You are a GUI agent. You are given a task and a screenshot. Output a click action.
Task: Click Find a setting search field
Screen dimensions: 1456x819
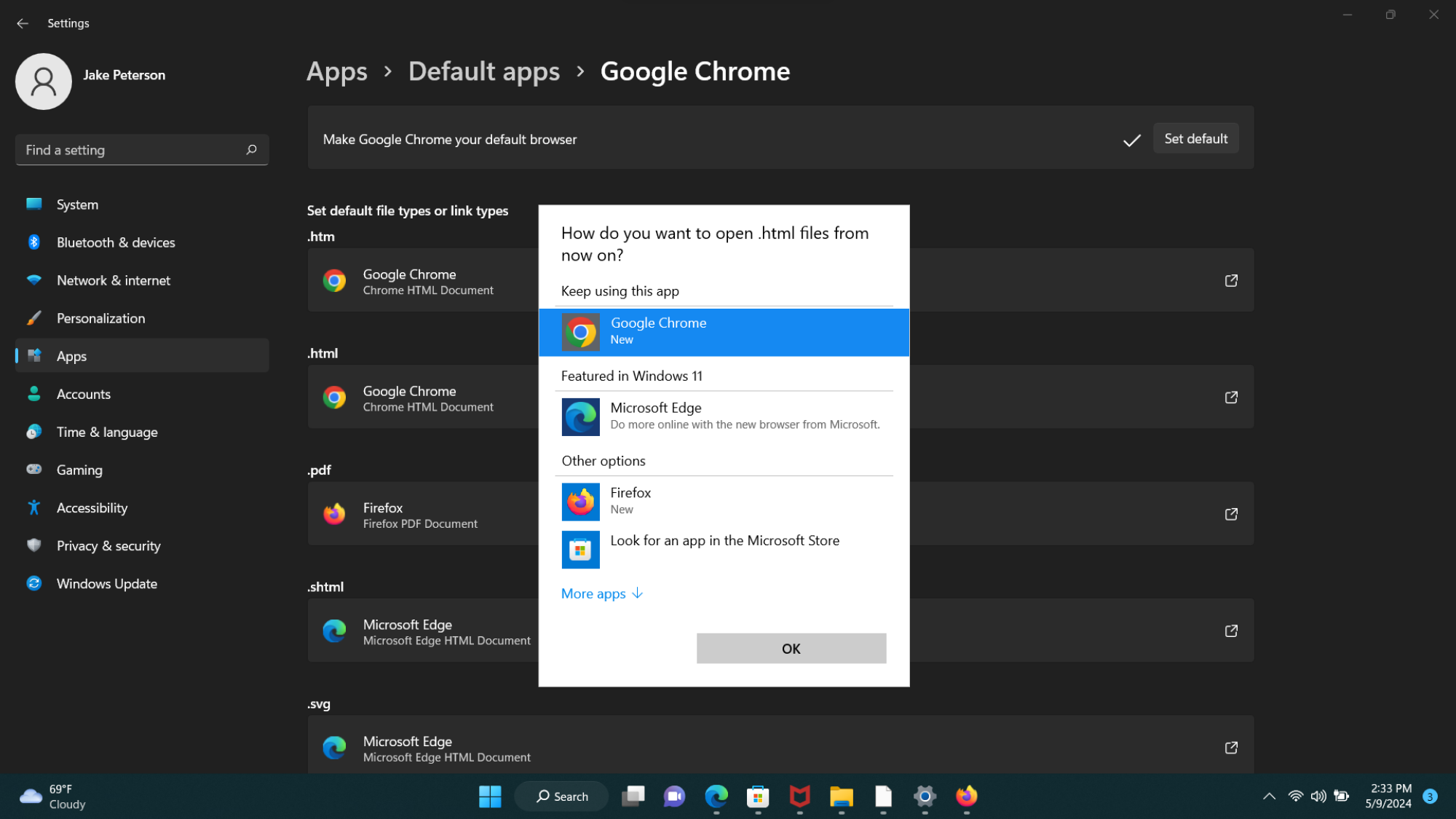(141, 149)
